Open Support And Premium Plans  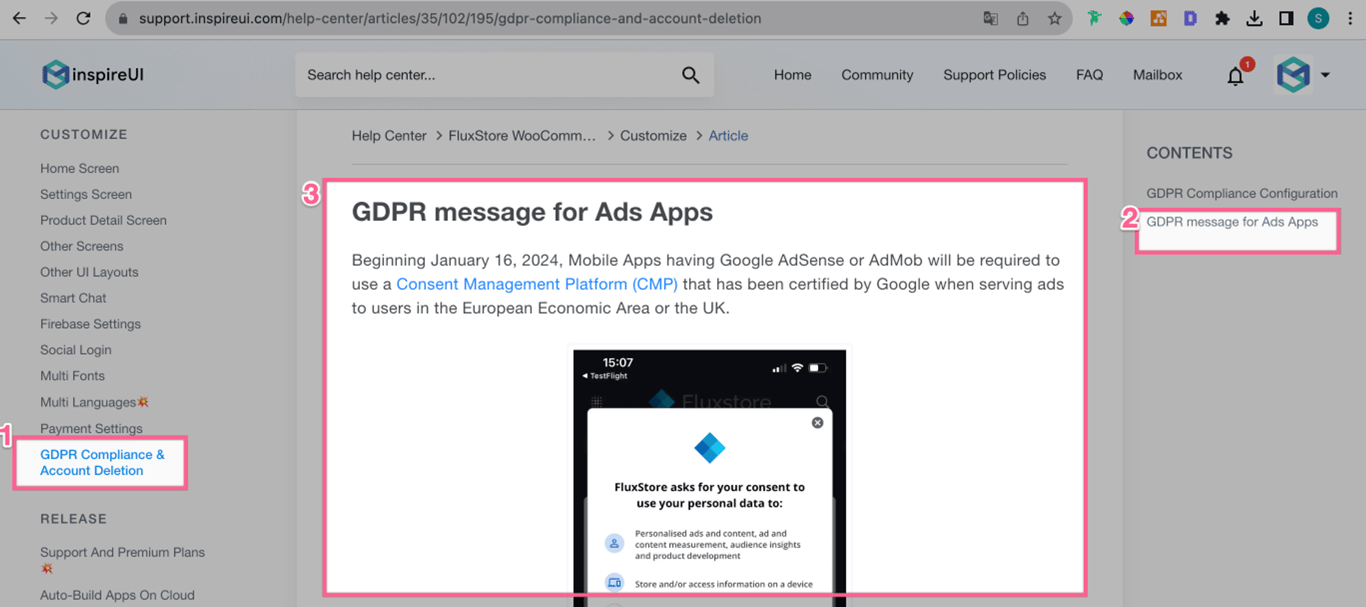(122, 560)
